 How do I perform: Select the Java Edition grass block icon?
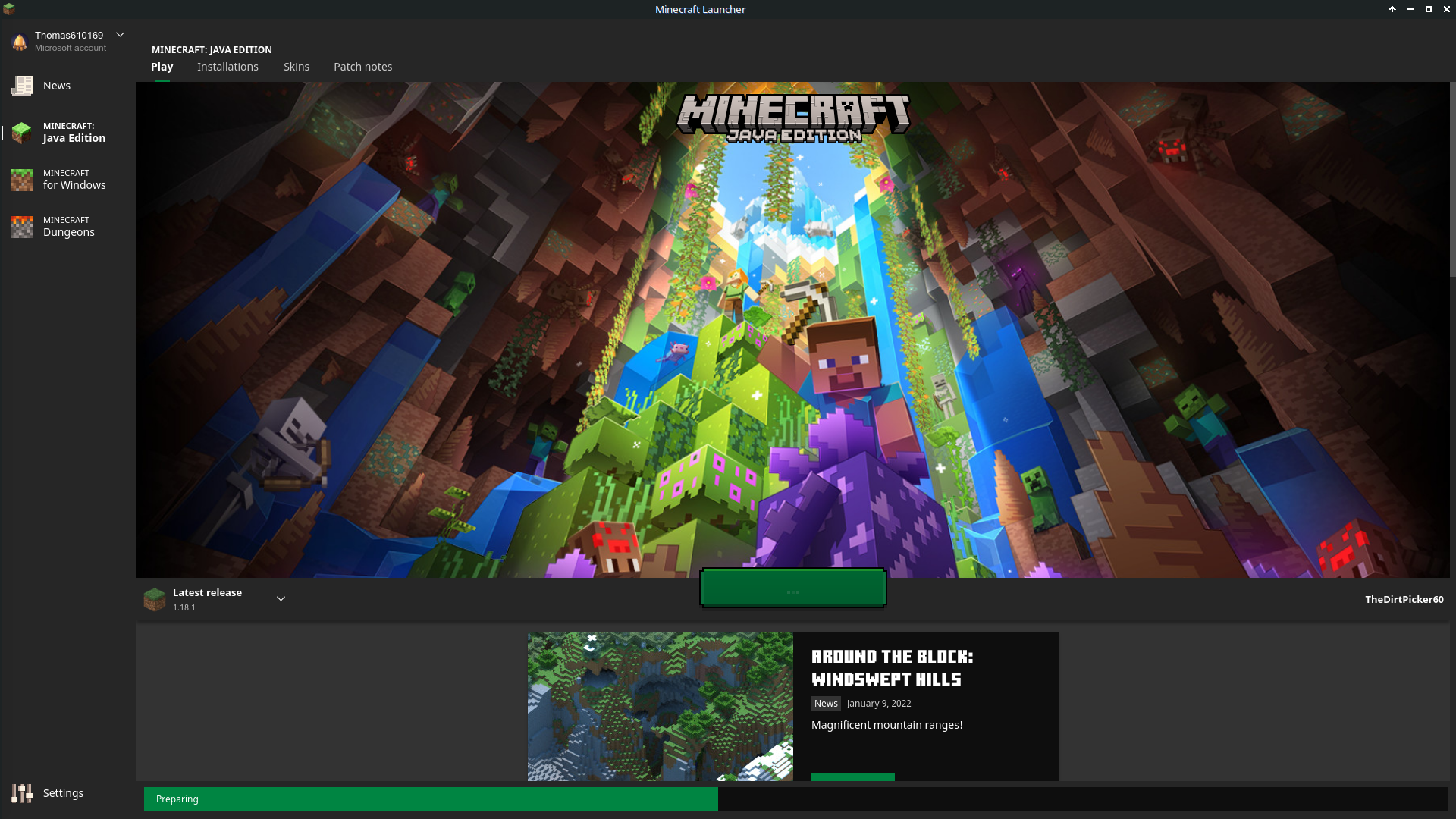click(21, 133)
